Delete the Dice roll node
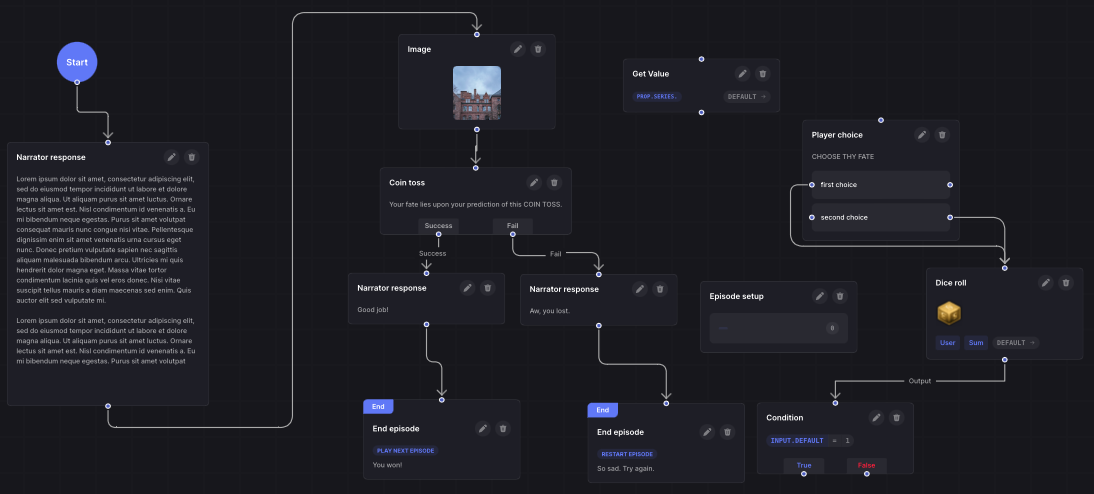This screenshot has width=1094, height=494. coord(1066,283)
